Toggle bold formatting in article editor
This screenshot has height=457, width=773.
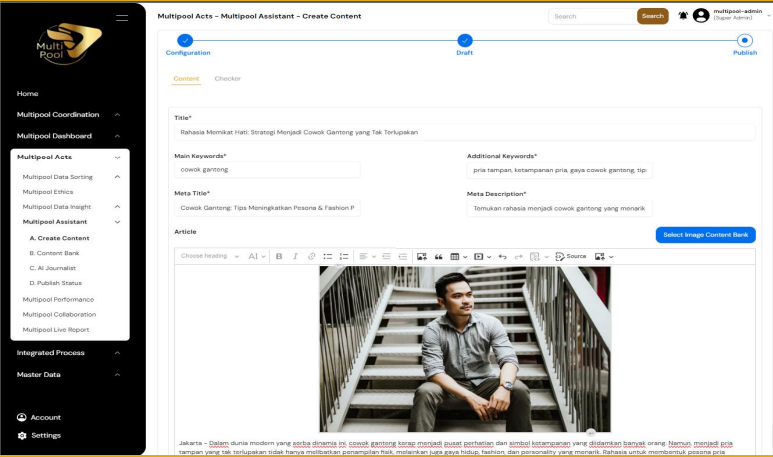(279, 256)
